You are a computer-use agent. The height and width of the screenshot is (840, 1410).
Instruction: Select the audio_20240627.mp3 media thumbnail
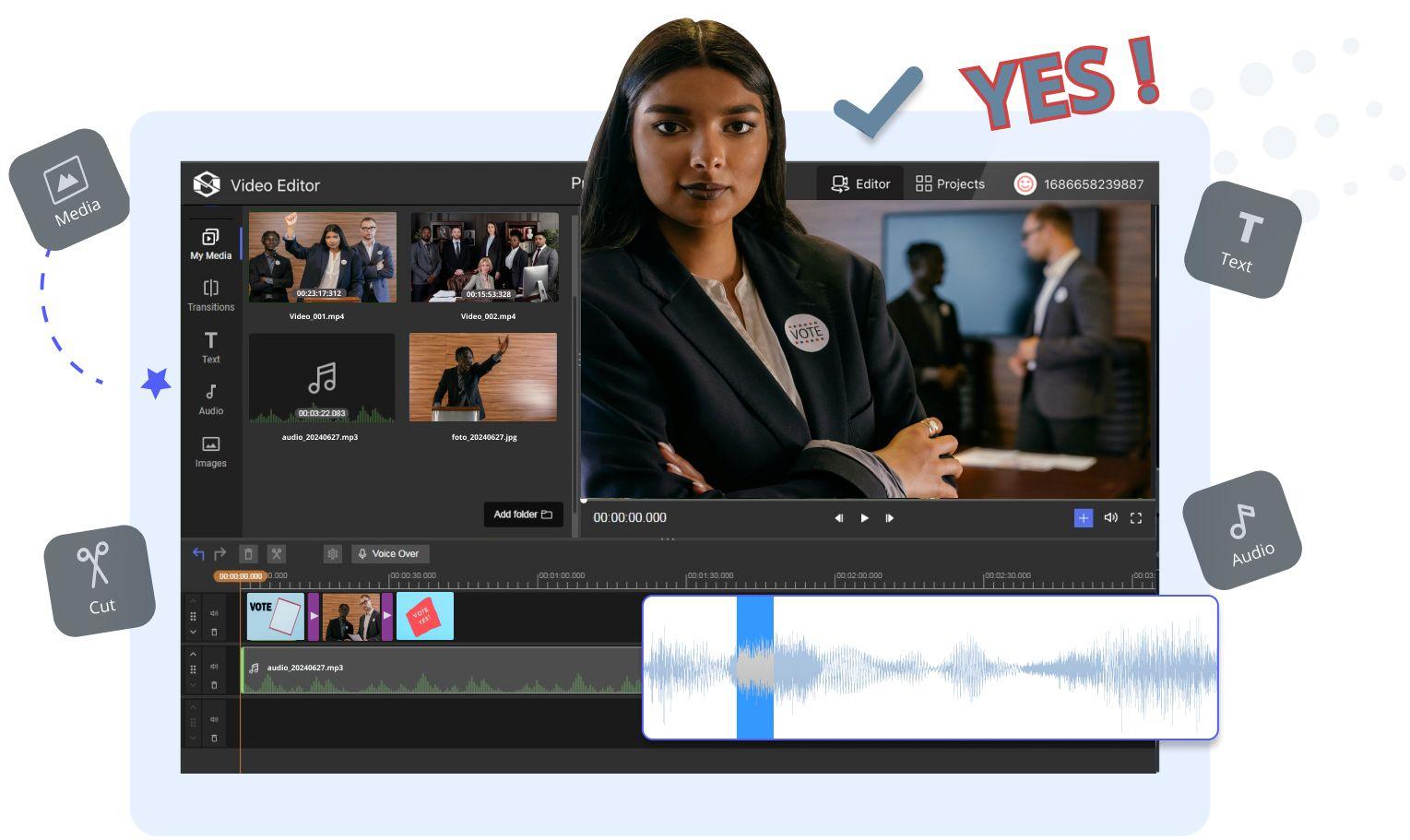[x=322, y=379]
